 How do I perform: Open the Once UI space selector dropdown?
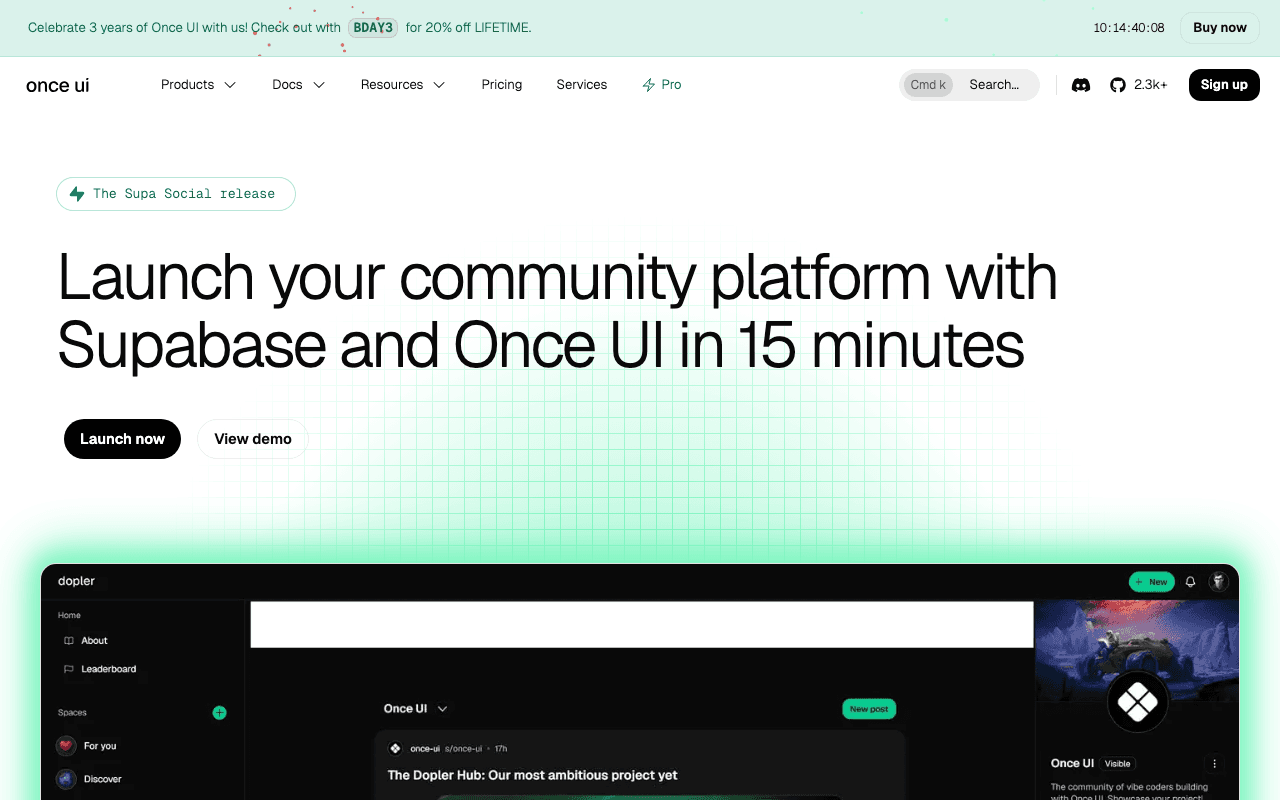[x=416, y=708]
